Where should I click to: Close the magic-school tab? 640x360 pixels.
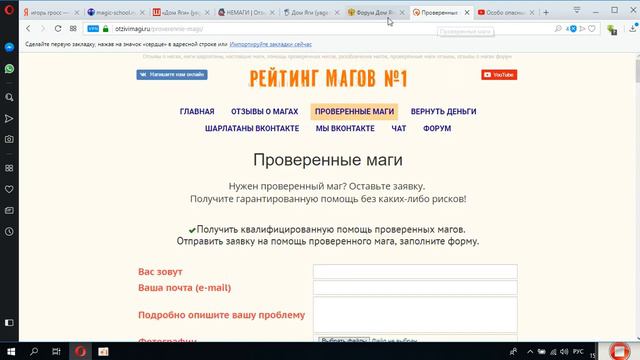(x=142, y=13)
